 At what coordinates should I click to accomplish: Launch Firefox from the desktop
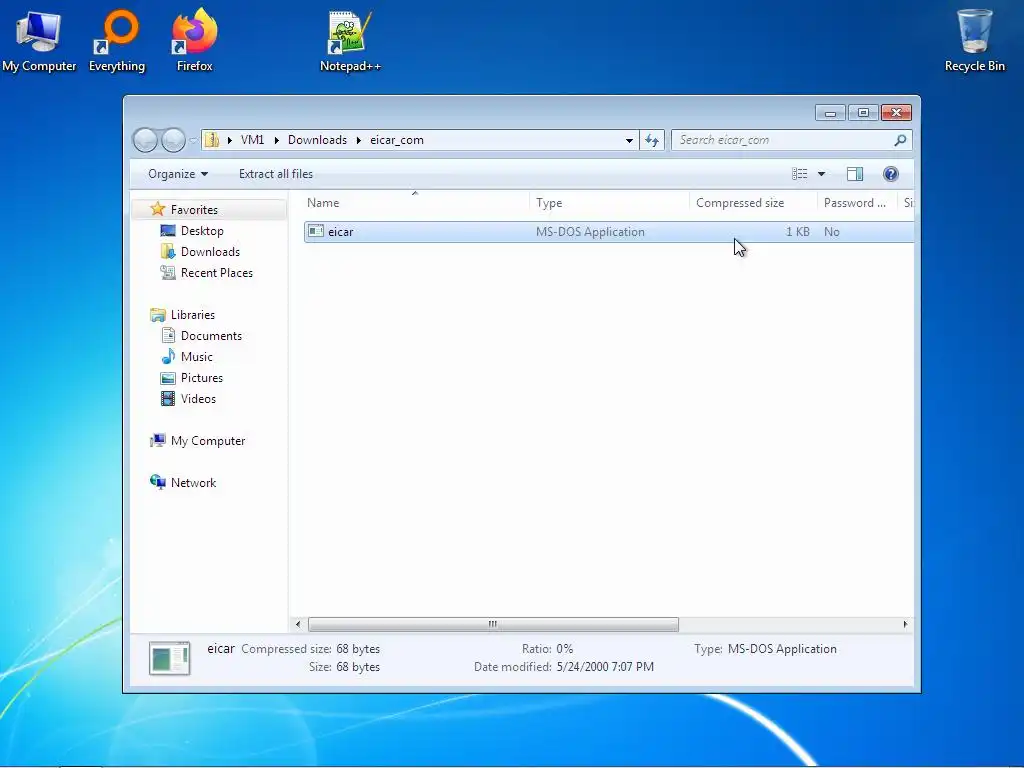(x=195, y=40)
